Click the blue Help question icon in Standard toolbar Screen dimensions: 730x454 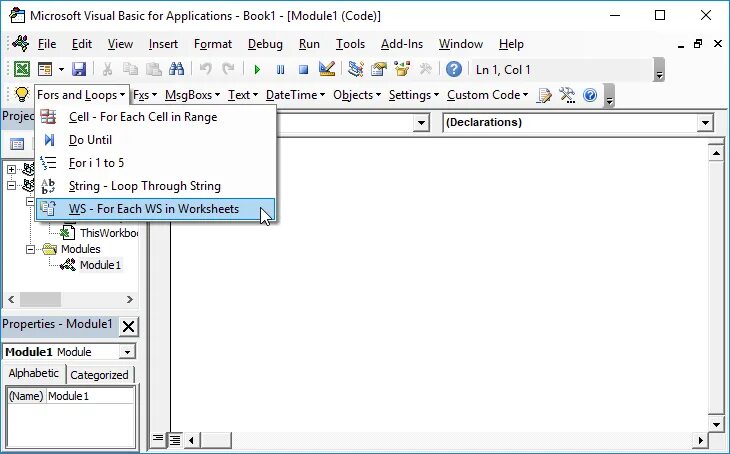coord(453,69)
